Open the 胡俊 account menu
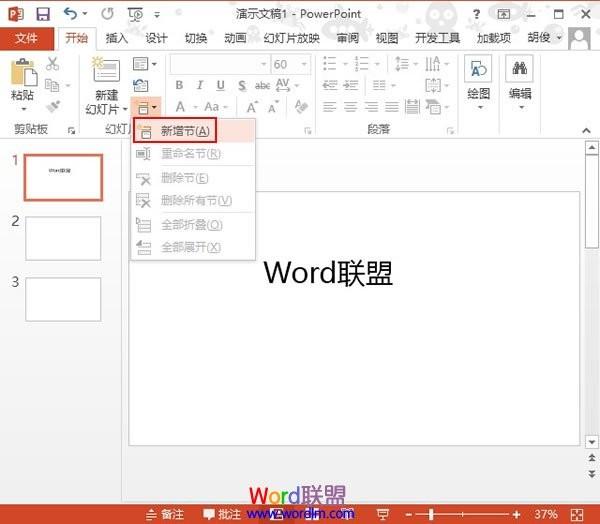The image size is (600, 524). coord(544,38)
